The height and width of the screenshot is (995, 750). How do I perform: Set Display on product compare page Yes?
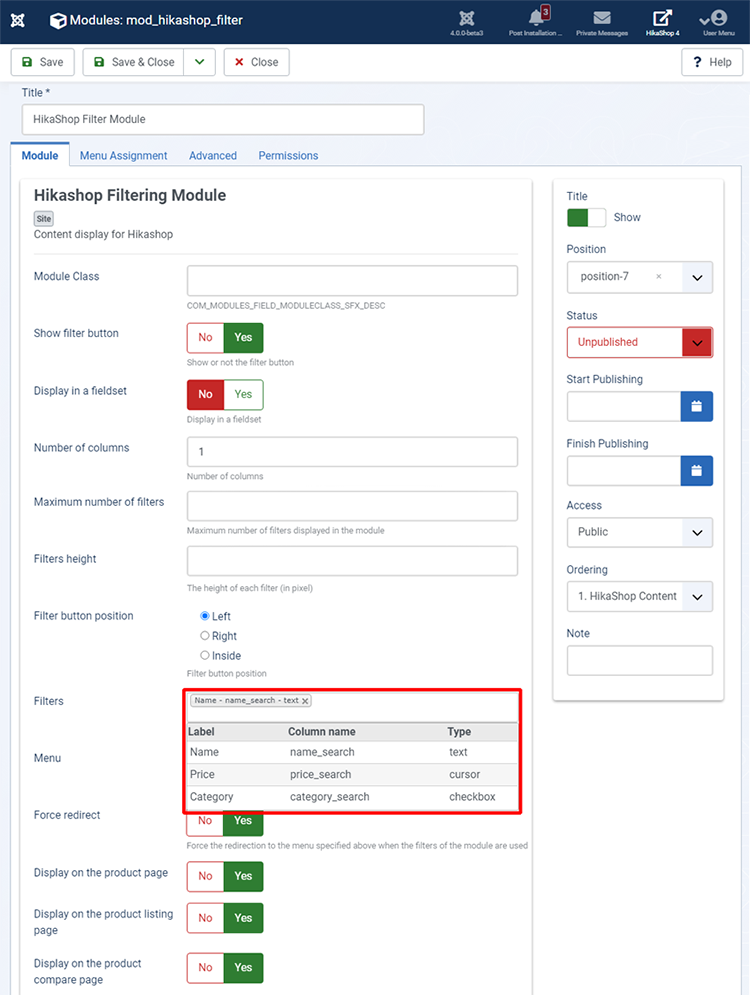pos(244,968)
